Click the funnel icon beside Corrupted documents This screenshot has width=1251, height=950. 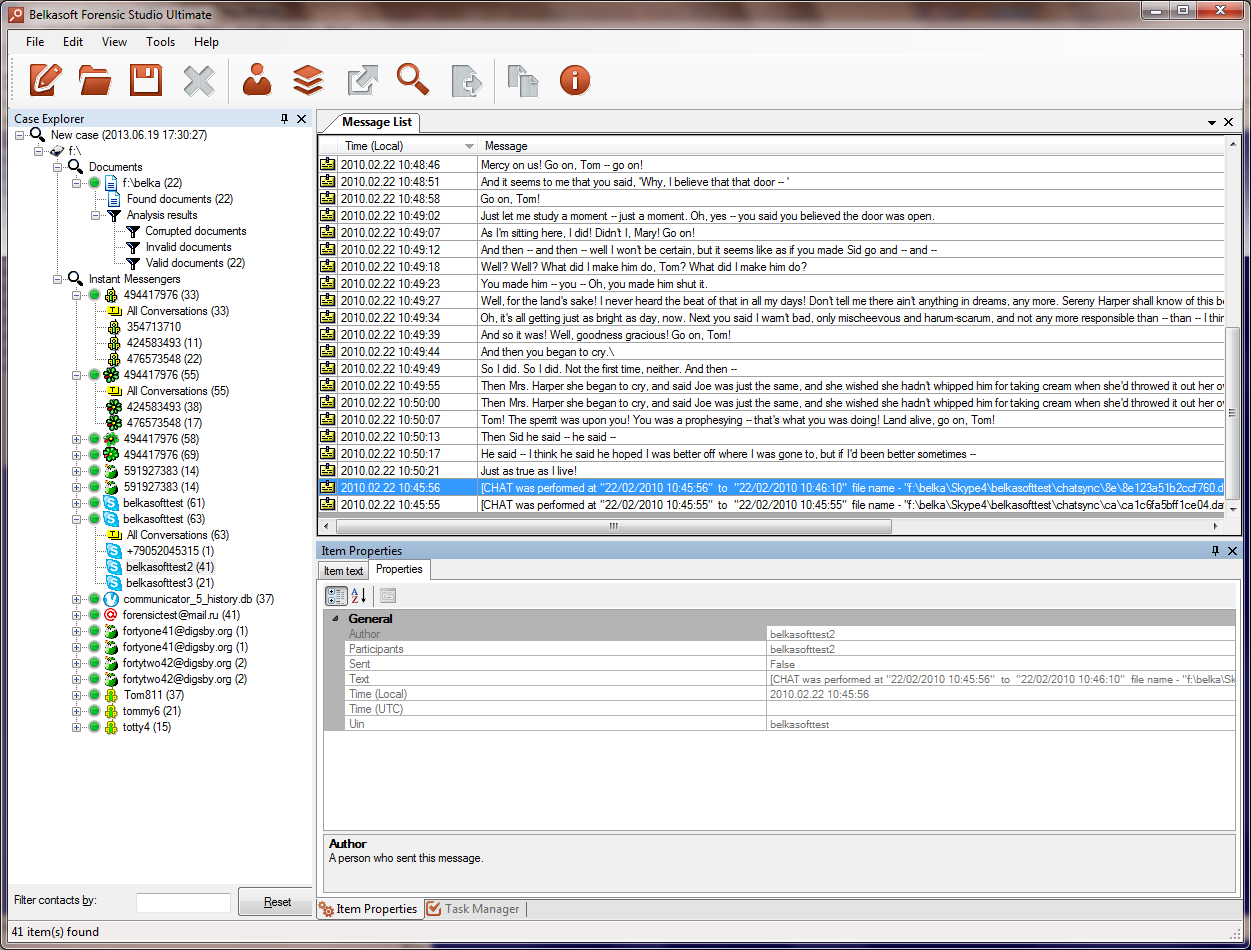[x=133, y=231]
